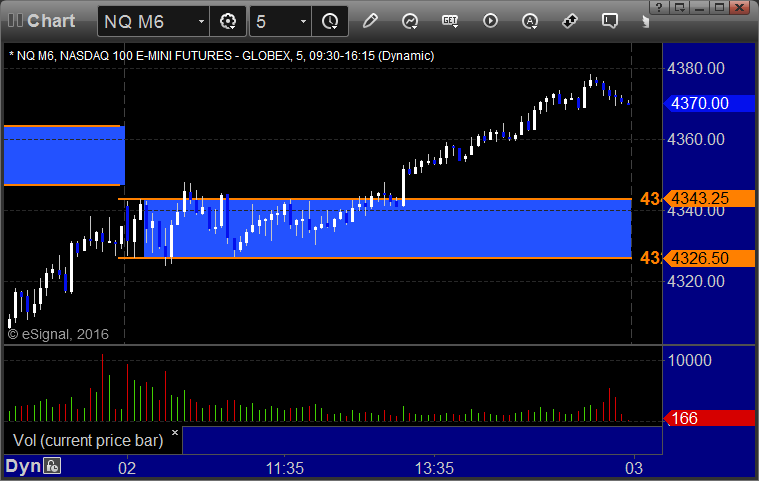759x481 pixels.
Task: Click the red 166 volume marker
Action: 709,418
